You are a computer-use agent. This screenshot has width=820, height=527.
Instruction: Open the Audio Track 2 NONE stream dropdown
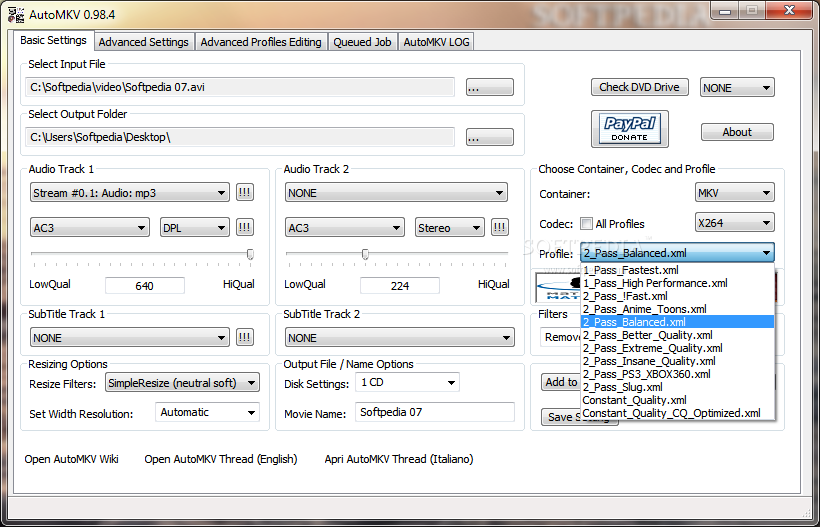pos(396,193)
